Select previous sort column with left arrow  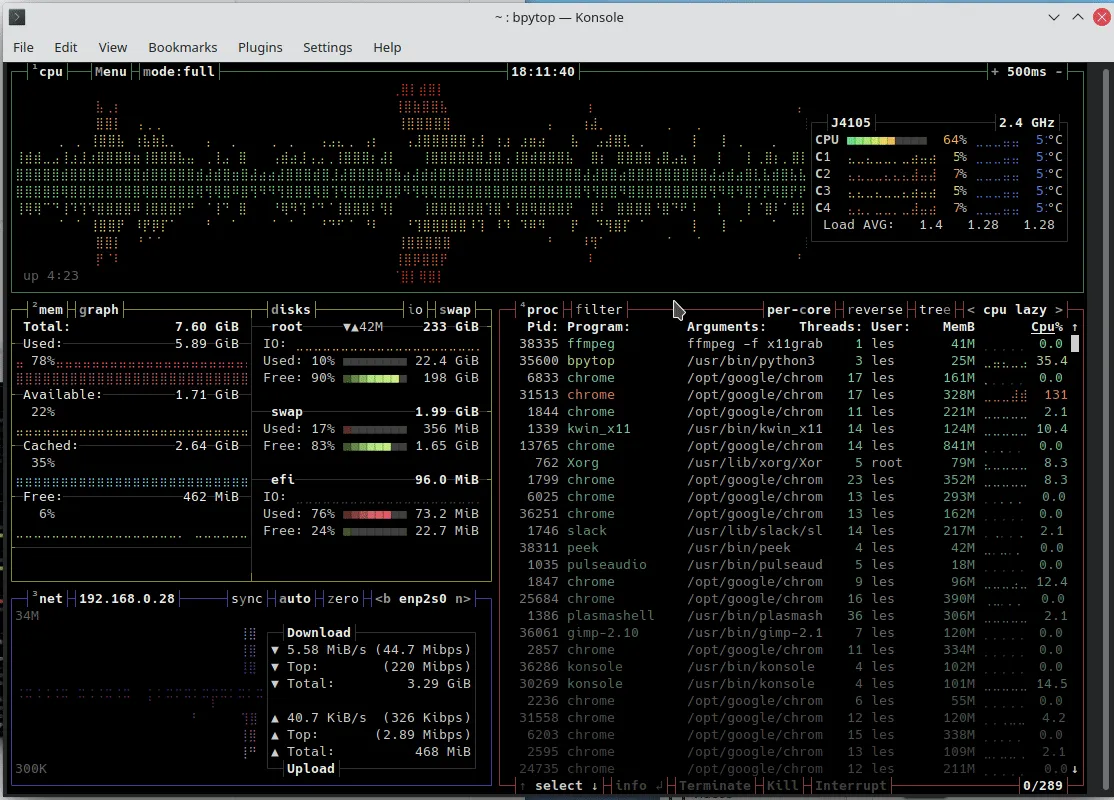coord(970,309)
